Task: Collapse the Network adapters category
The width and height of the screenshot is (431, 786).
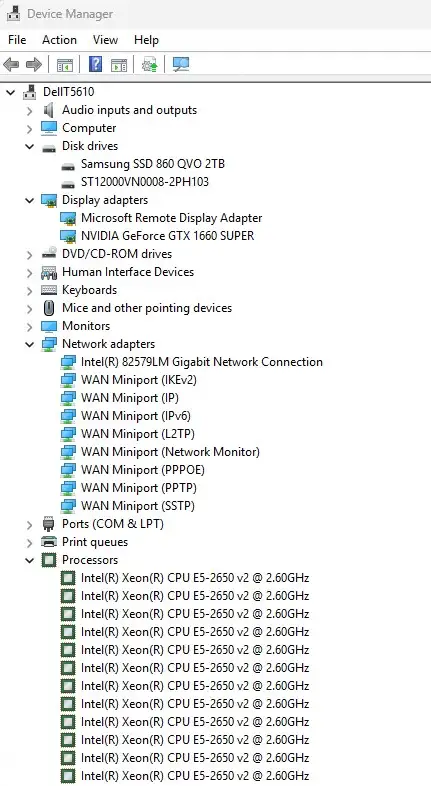Action: click(x=30, y=344)
